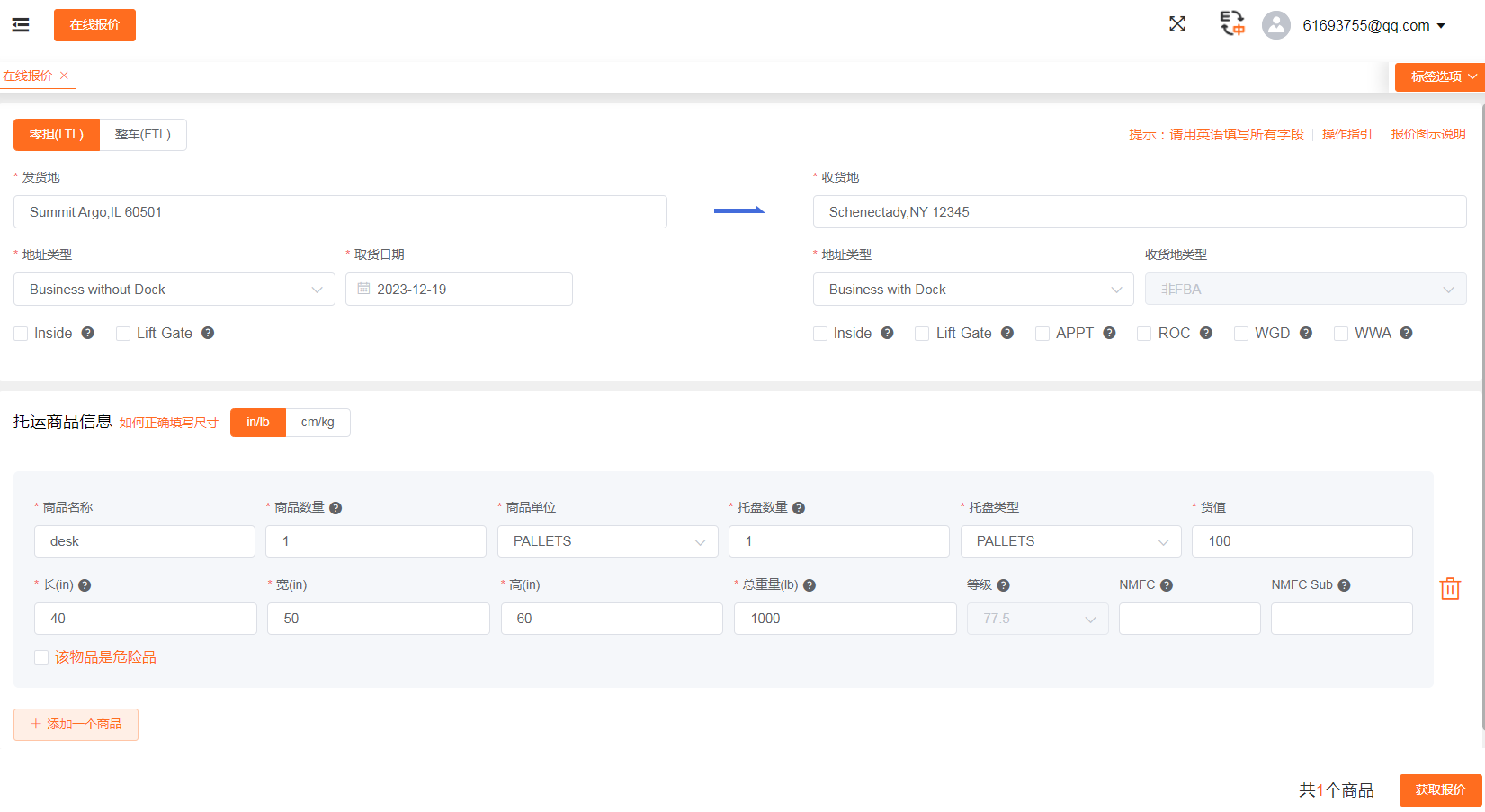Viewport: 1485px width, 812px height.
Task: Select cm/kg unit tab
Action: tap(318, 423)
